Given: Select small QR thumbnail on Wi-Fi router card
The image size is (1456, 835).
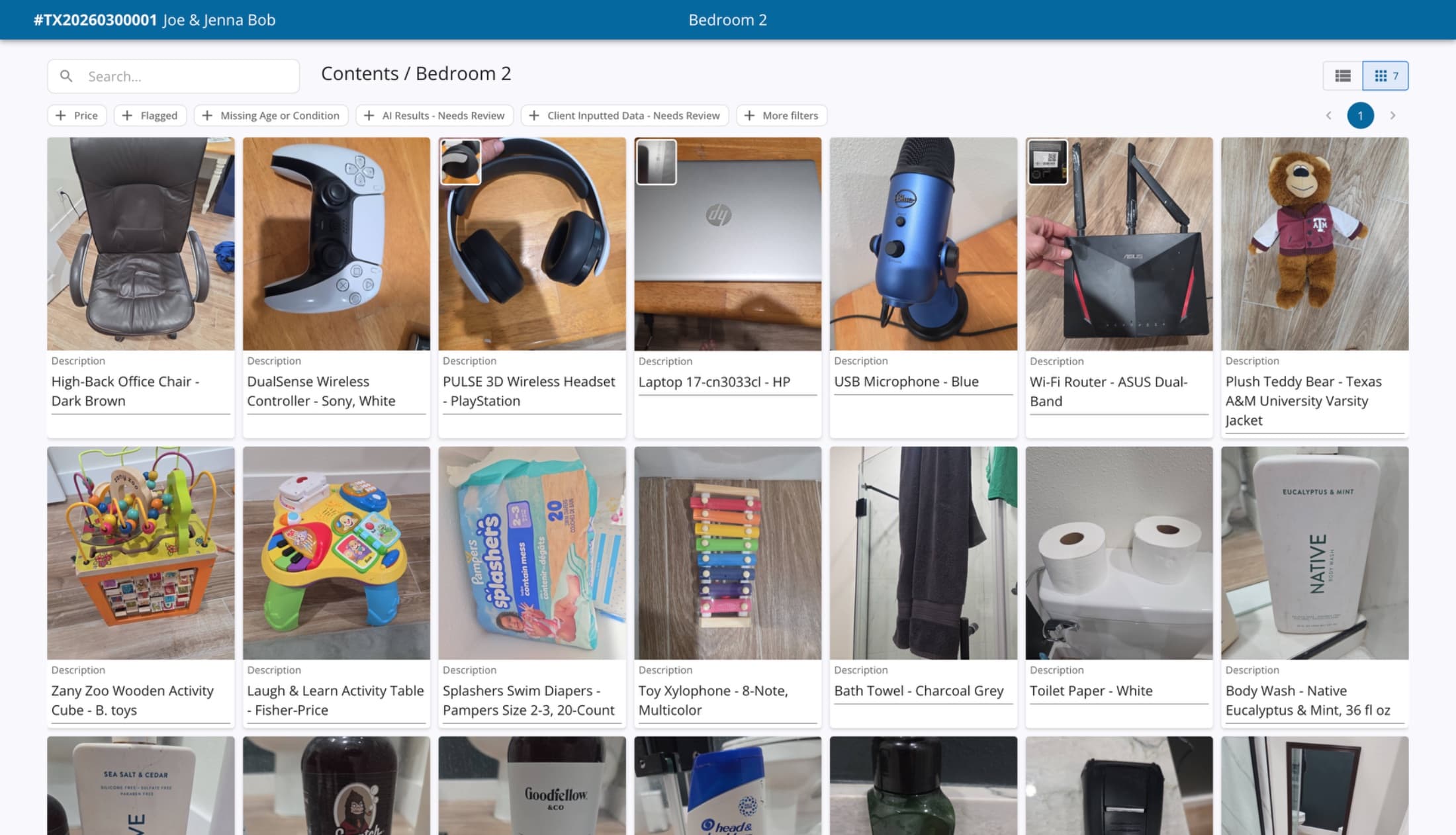Looking at the screenshot, I should click(x=1048, y=162).
